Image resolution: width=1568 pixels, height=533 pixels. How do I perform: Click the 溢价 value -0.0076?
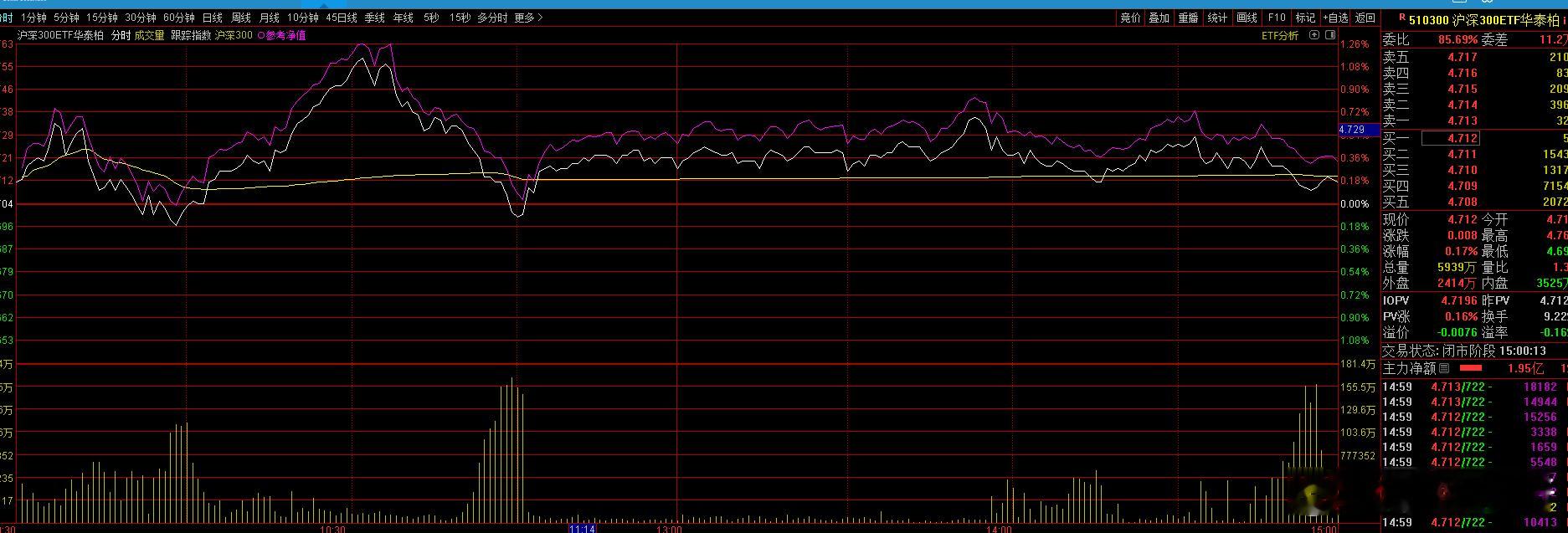1457,332
